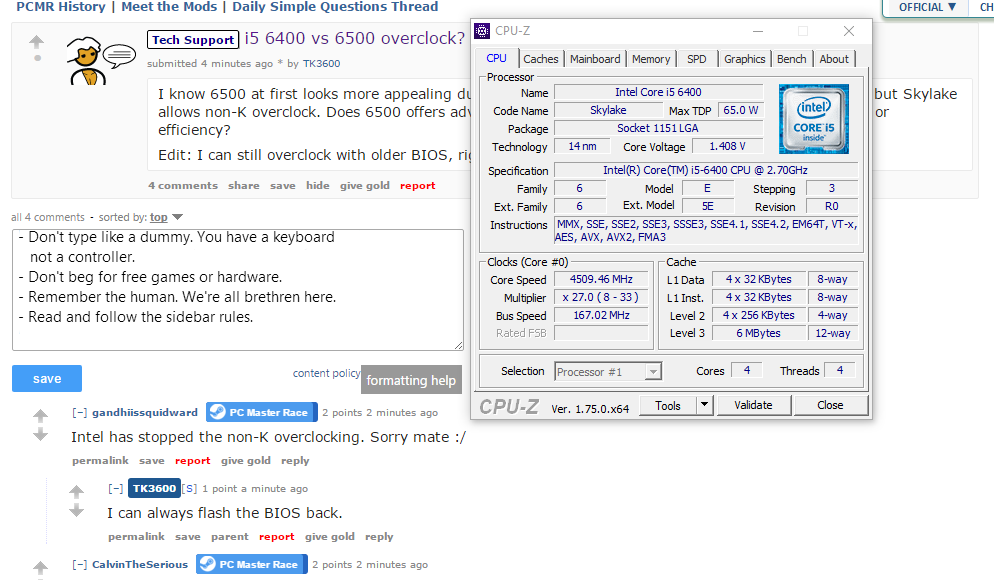The height and width of the screenshot is (580, 994).
Task: Click give gold under the post
Action: click(x=365, y=186)
